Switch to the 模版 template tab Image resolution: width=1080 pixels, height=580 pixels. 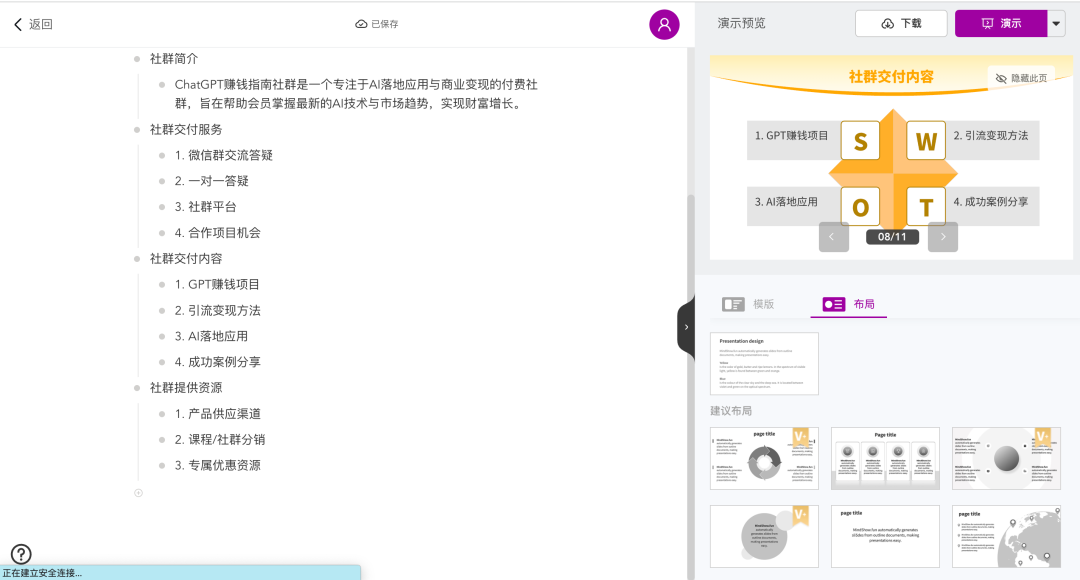tap(748, 304)
